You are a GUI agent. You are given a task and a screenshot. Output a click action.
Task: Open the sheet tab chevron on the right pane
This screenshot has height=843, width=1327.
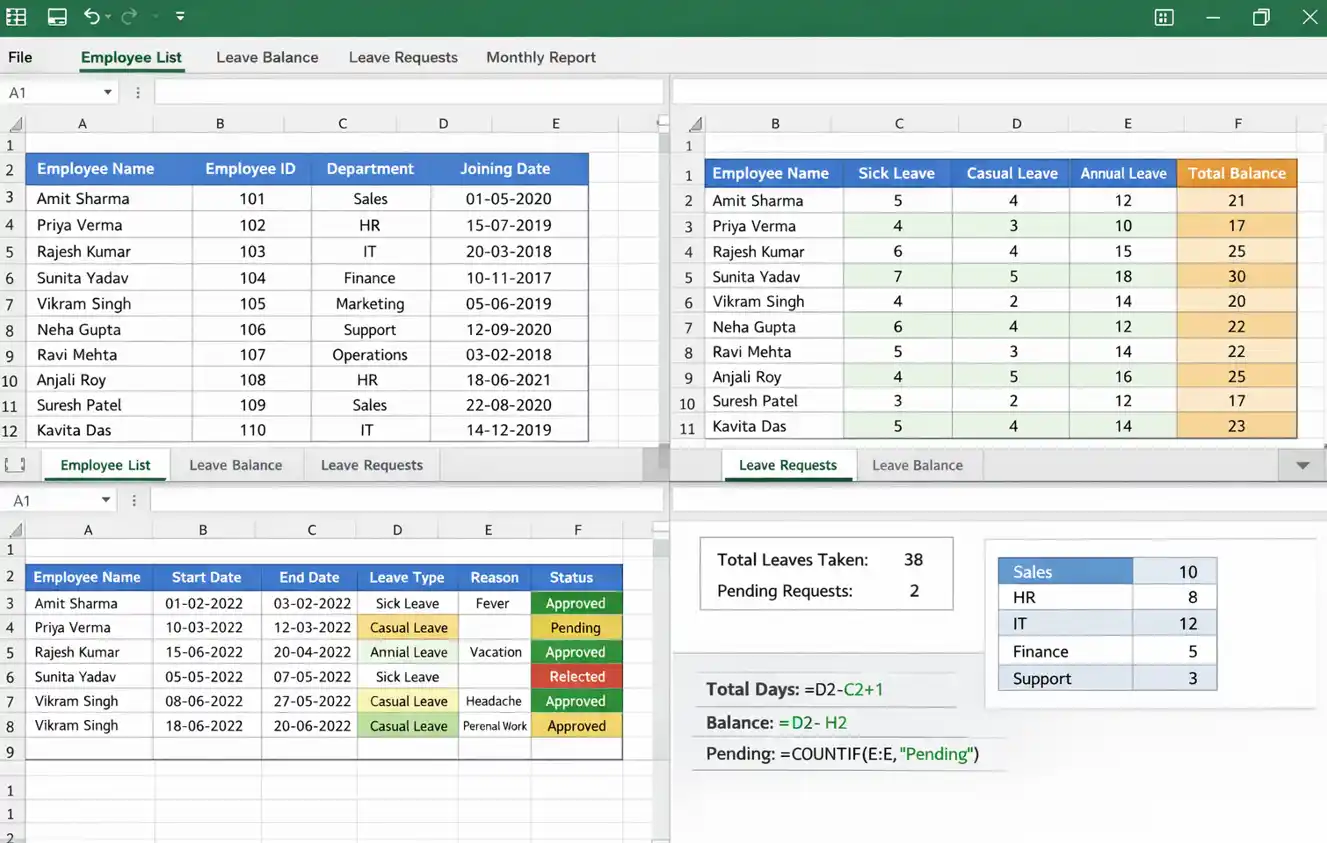tap(1302, 464)
